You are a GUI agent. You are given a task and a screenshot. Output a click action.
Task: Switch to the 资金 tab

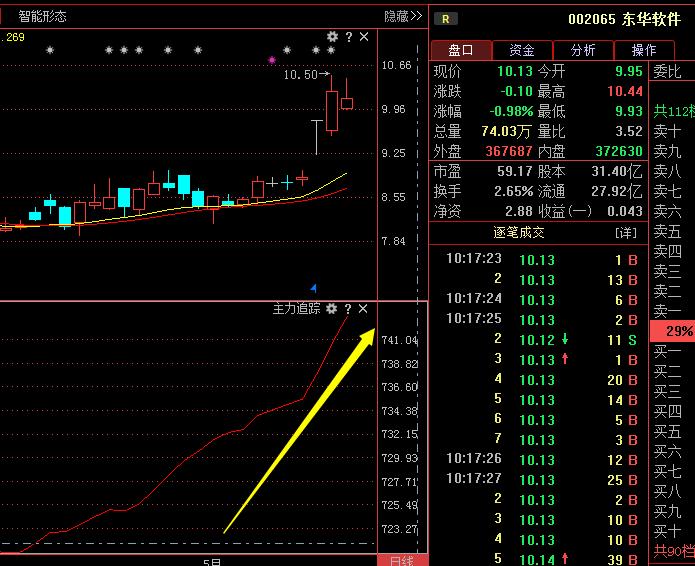point(522,50)
